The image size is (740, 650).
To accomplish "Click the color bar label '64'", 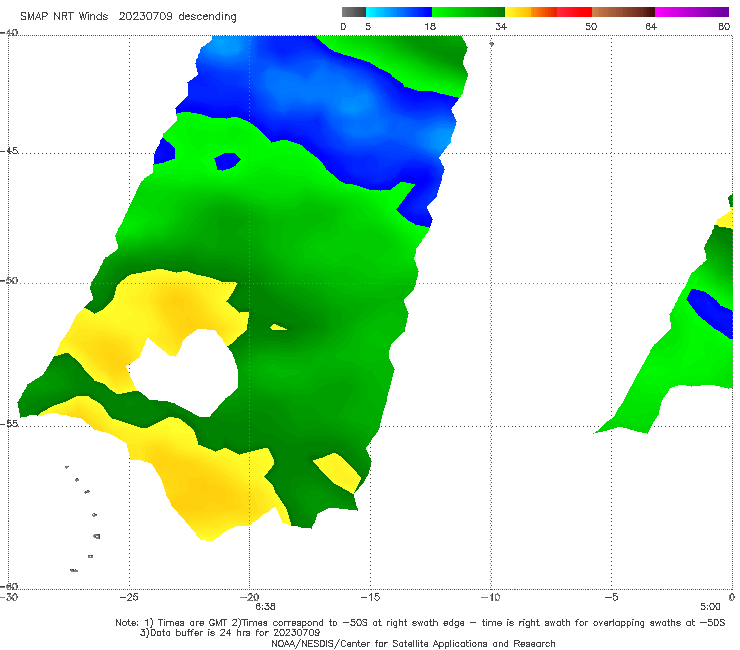I will tap(651, 27).
